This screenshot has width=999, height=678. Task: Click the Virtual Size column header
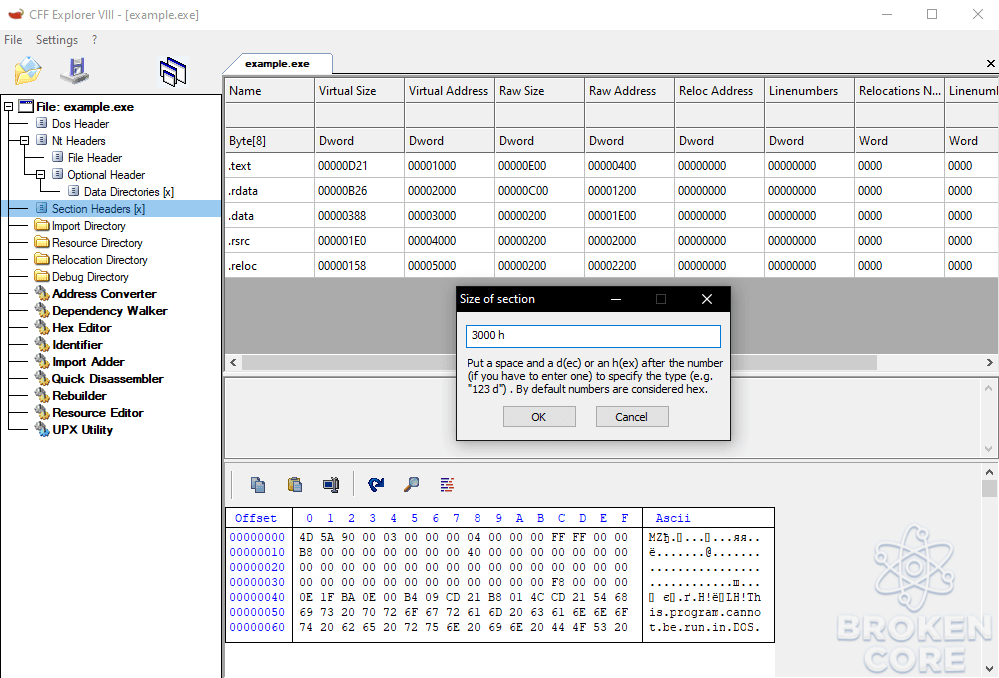coord(359,91)
